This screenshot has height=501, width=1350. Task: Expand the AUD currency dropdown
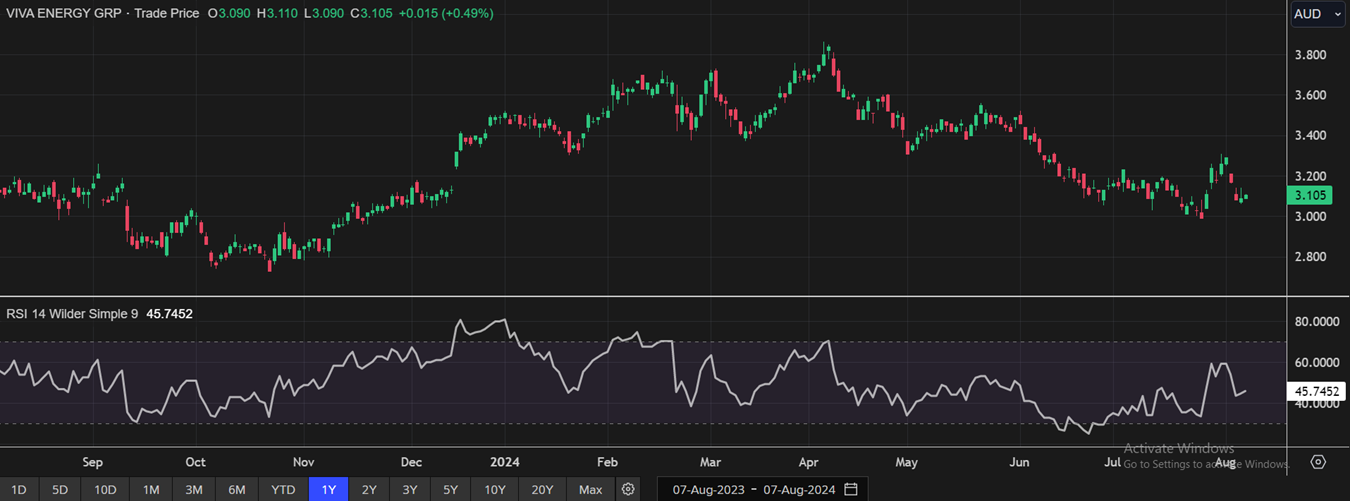(1316, 14)
